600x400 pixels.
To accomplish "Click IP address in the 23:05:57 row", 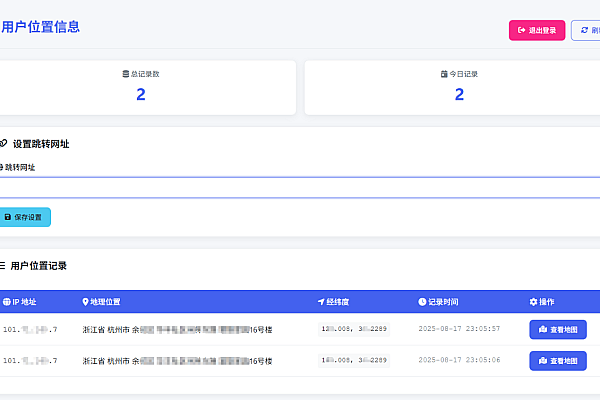I will pyautogui.click(x=30, y=329).
